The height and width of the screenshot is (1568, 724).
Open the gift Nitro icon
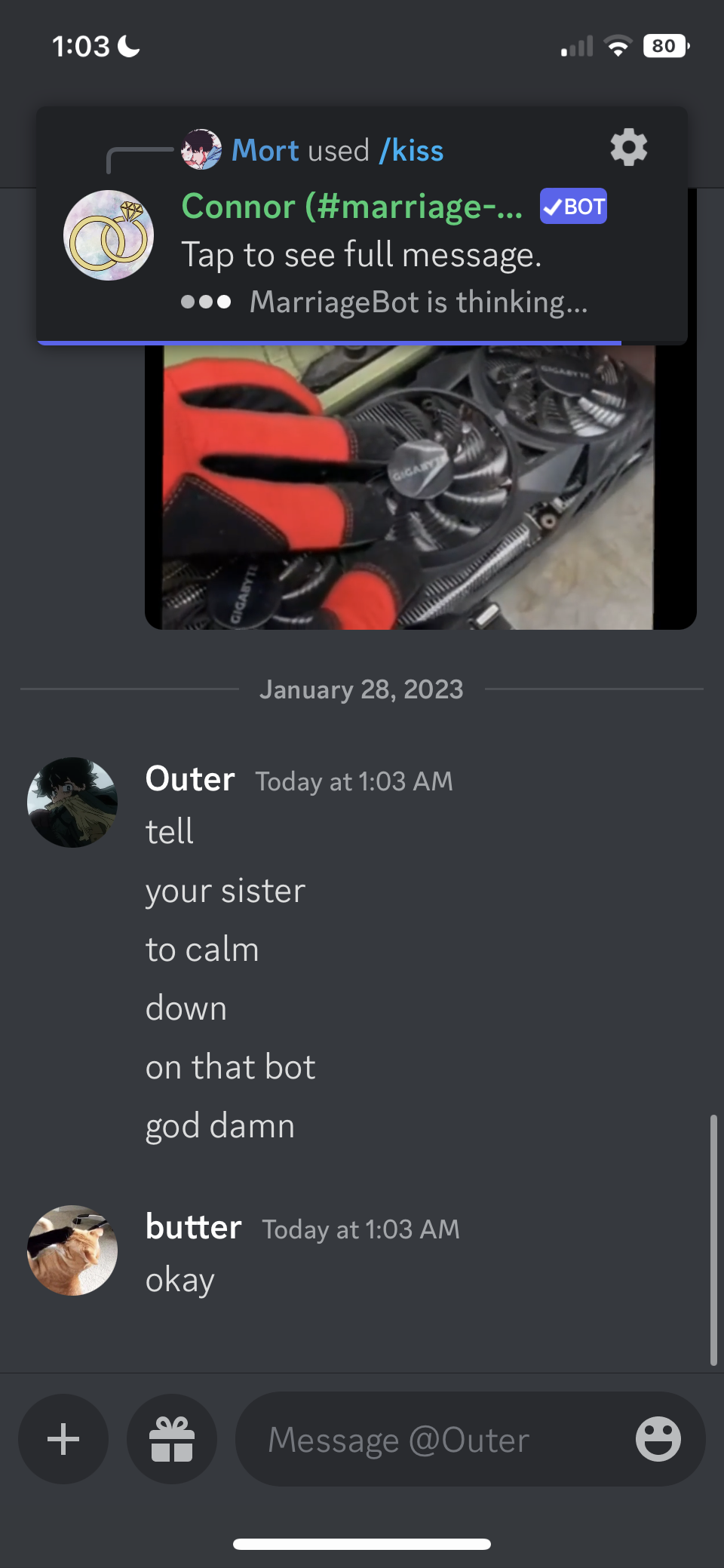pos(172,1439)
